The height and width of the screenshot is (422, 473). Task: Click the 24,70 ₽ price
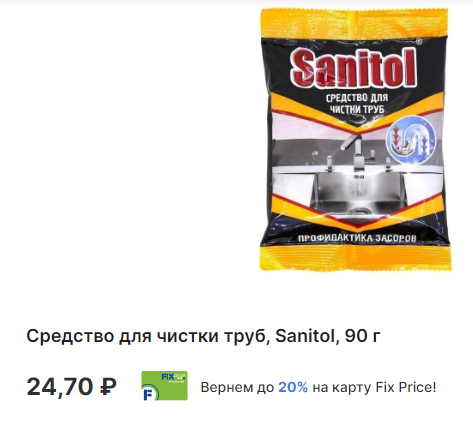click(x=72, y=387)
